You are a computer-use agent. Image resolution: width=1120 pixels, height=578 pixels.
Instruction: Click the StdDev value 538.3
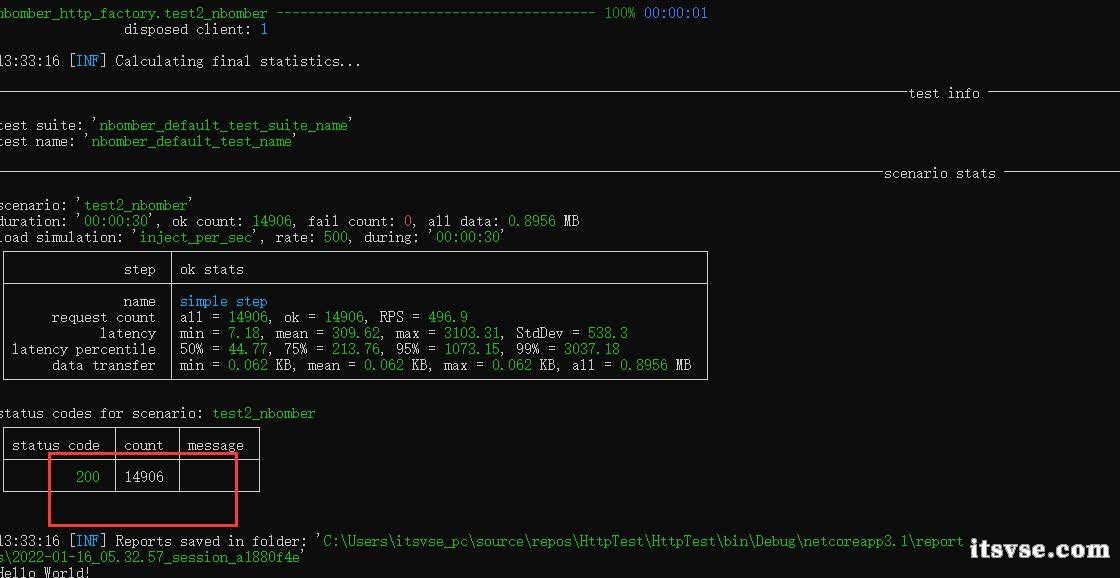click(x=608, y=334)
